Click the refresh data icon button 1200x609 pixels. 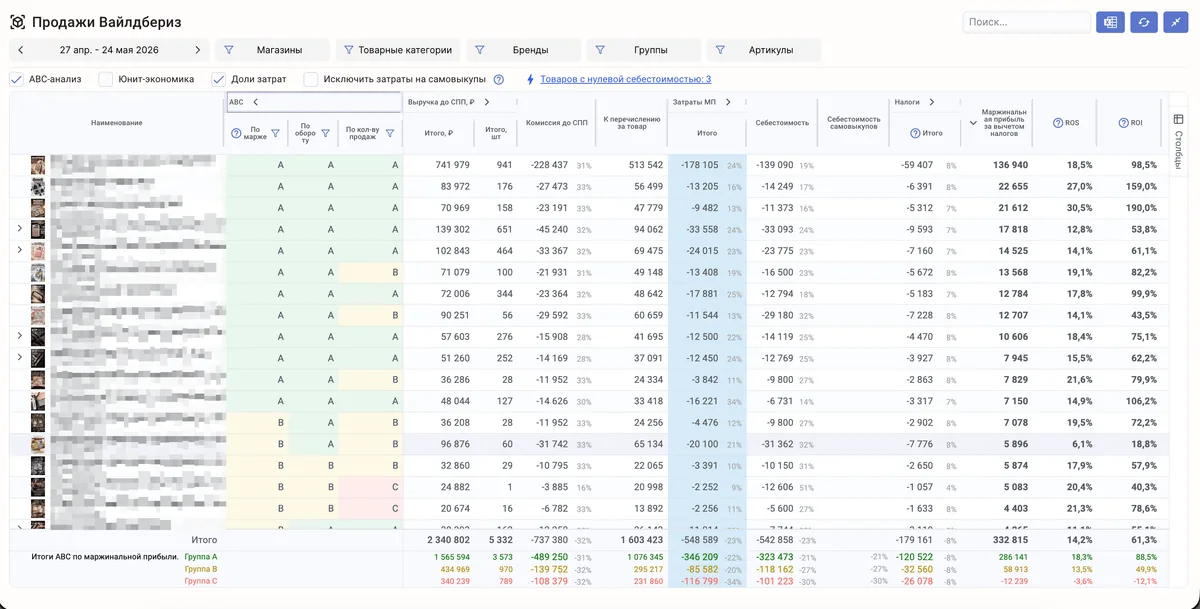1143,22
